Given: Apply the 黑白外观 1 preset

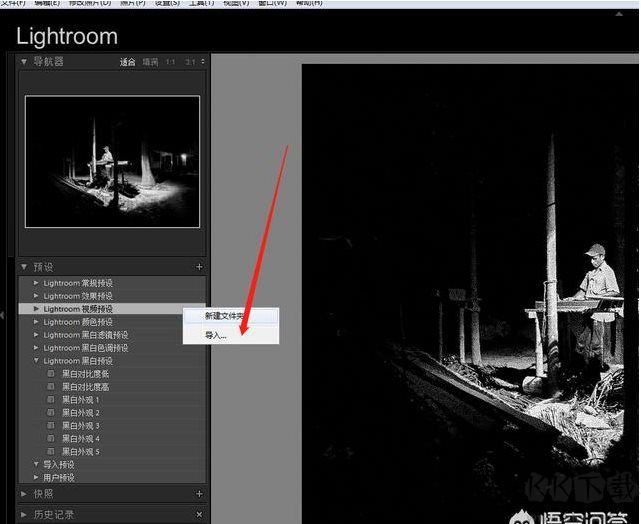Looking at the screenshot, I should pyautogui.click(x=81, y=400).
